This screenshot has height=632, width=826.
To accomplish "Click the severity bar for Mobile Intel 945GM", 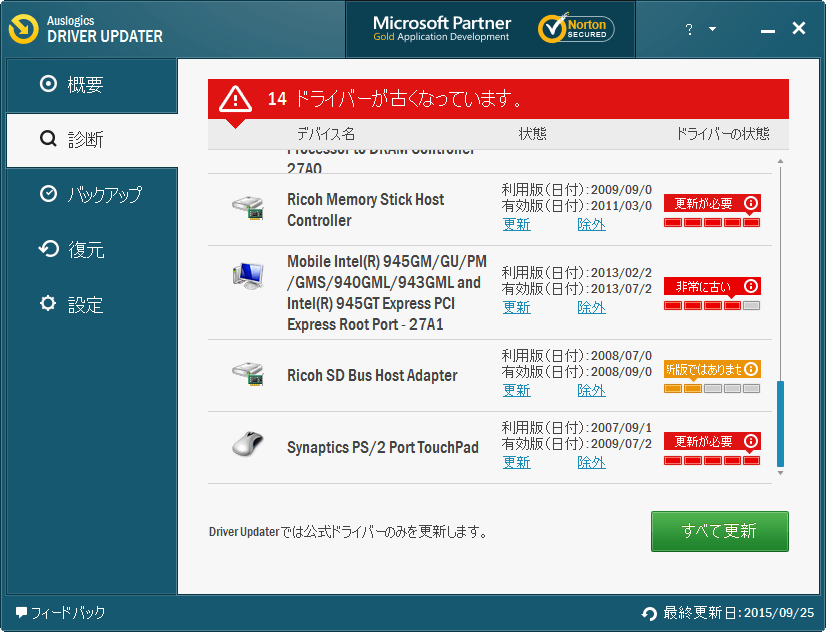I will (x=712, y=305).
